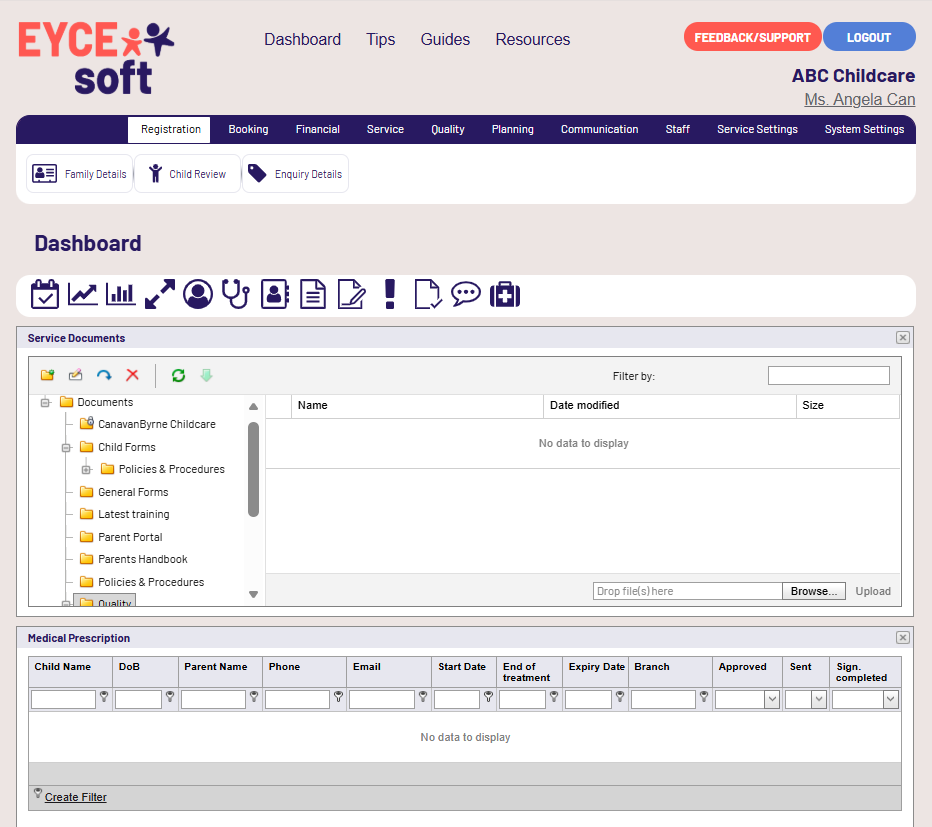Click the FEEDBACK/SUPPORT button
This screenshot has width=932, height=827.
(752, 36)
